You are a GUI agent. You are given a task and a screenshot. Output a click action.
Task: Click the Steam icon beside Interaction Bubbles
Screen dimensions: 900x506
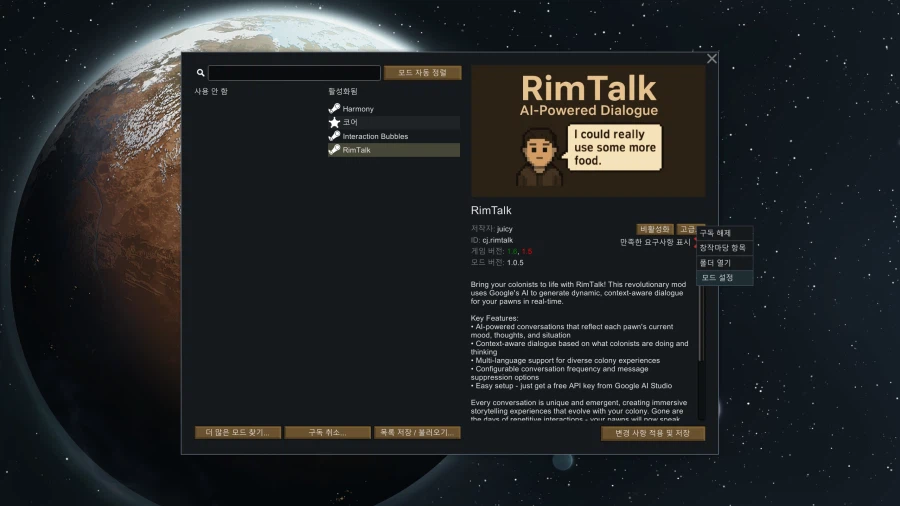tap(334, 136)
